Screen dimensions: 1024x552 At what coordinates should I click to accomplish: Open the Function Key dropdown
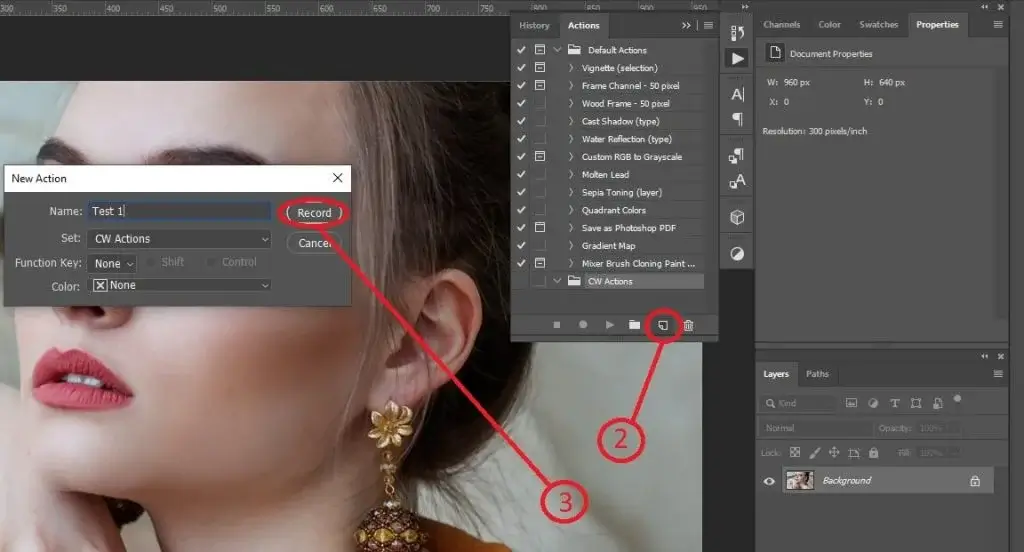pyautogui.click(x=112, y=263)
